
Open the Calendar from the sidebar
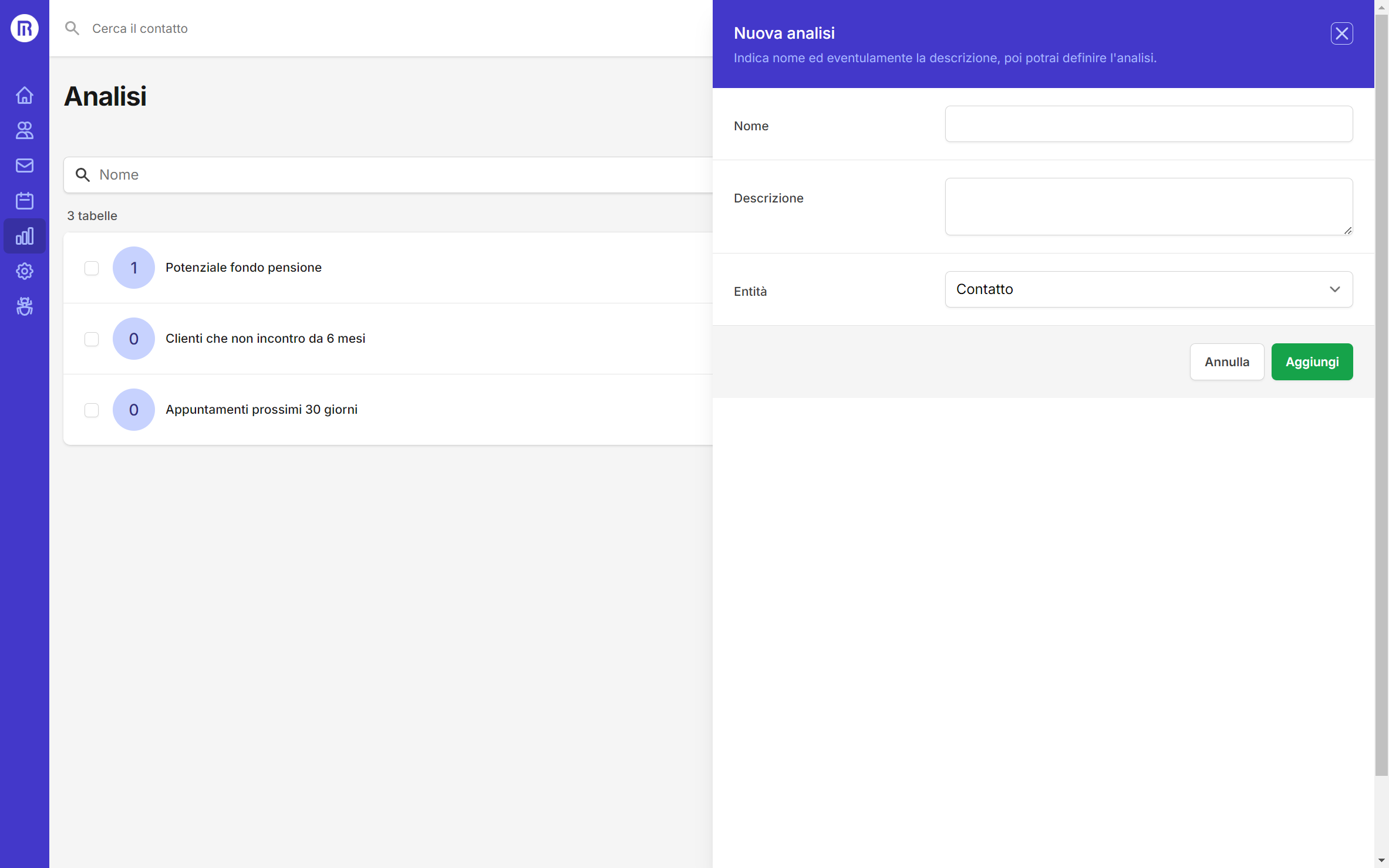(x=24, y=201)
